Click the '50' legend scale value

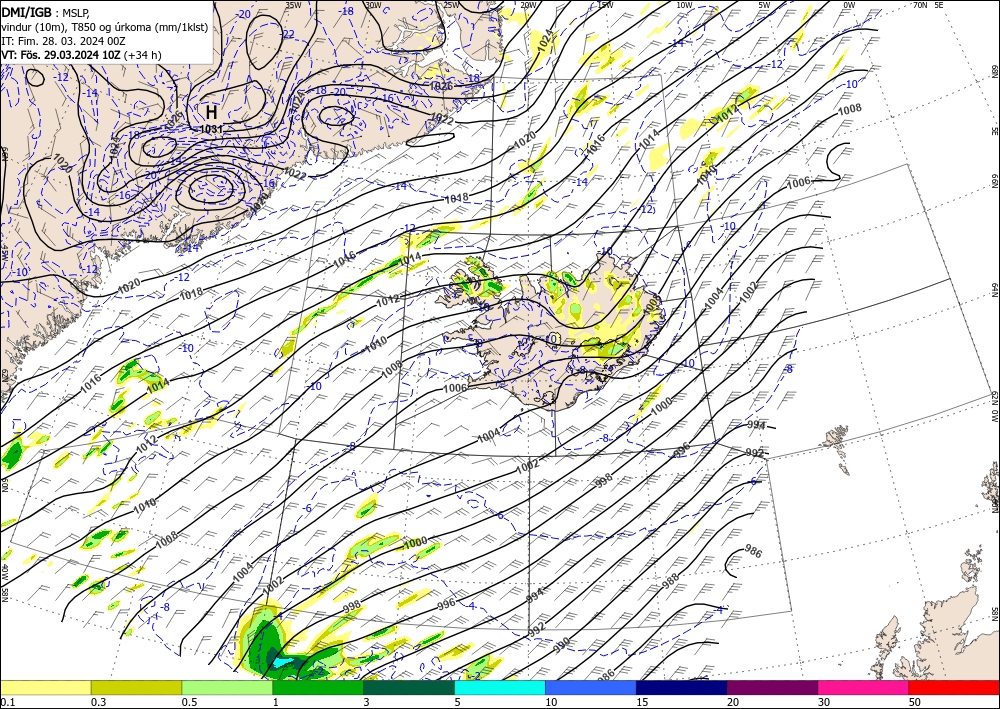click(915, 702)
